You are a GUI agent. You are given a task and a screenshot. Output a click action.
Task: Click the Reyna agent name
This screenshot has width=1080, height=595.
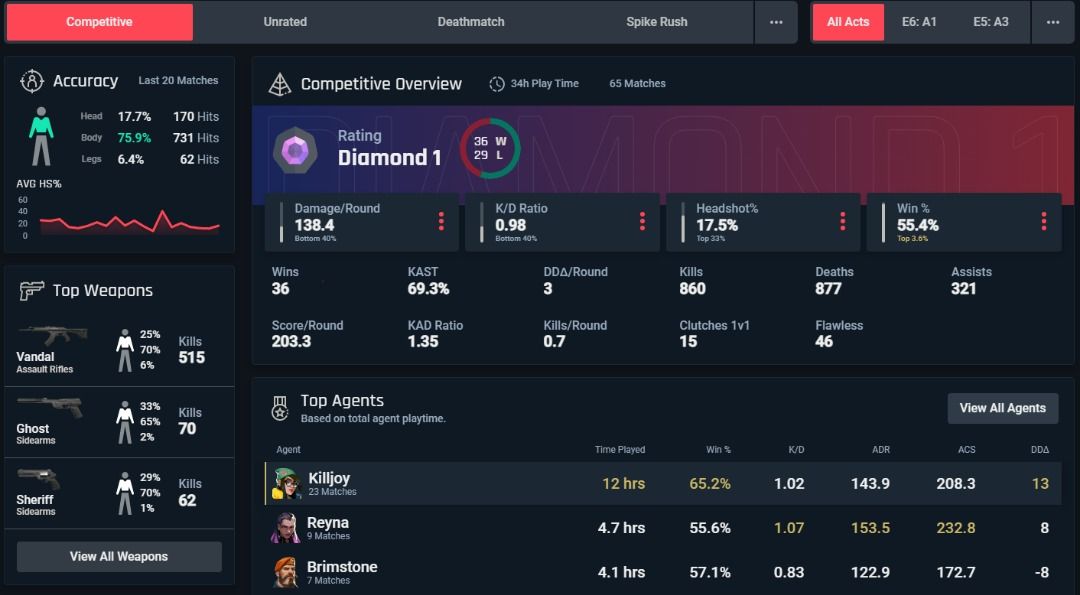click(x=328, y=523)
